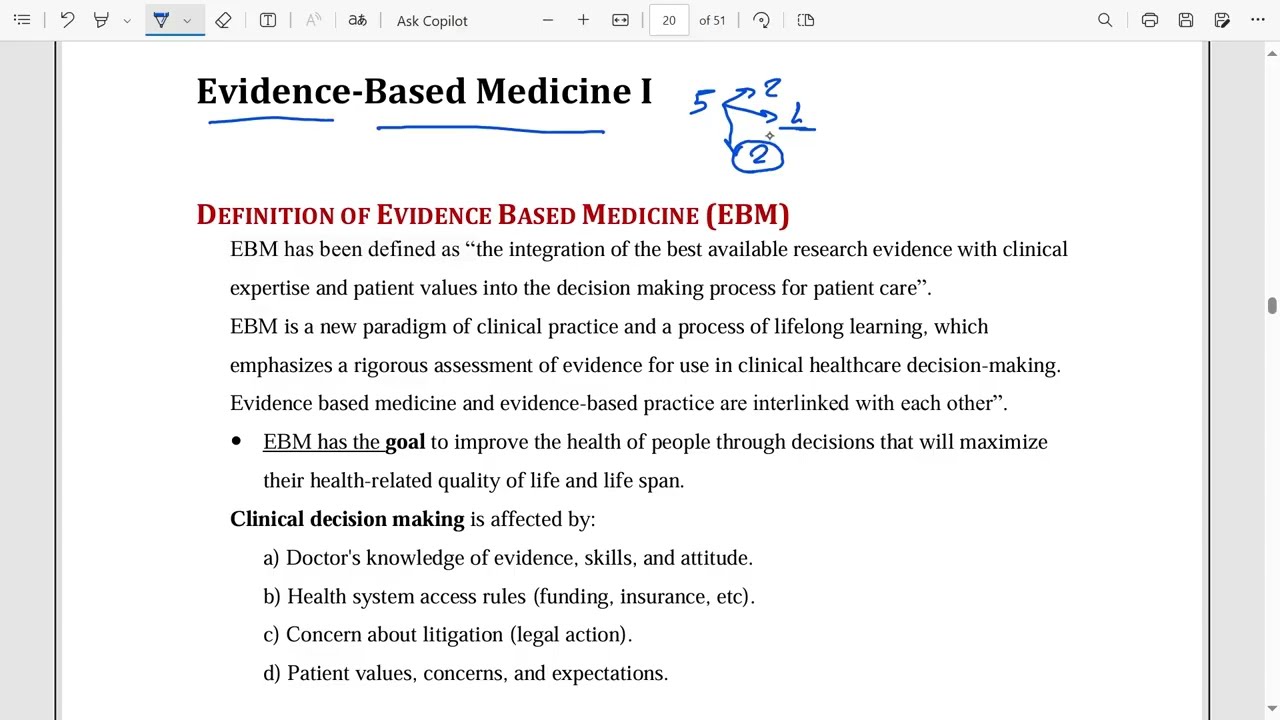1280x720 pixels.
Task: Click the 'Definition of Evidence Based Medicine (EBM)' heading
Action: (x=493, y=215)
